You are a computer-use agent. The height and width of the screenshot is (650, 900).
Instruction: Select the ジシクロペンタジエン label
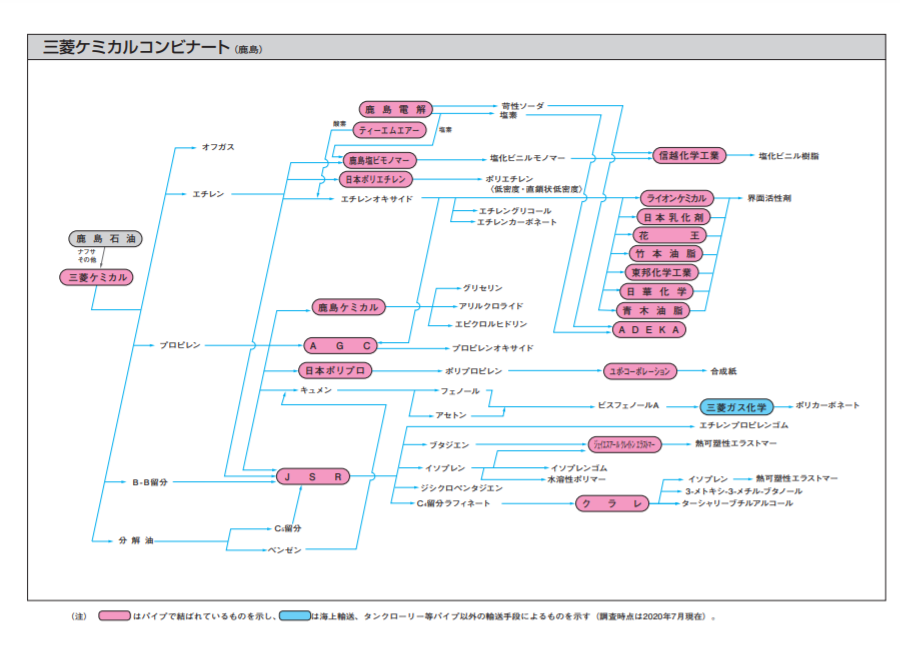tap(461, 488)
